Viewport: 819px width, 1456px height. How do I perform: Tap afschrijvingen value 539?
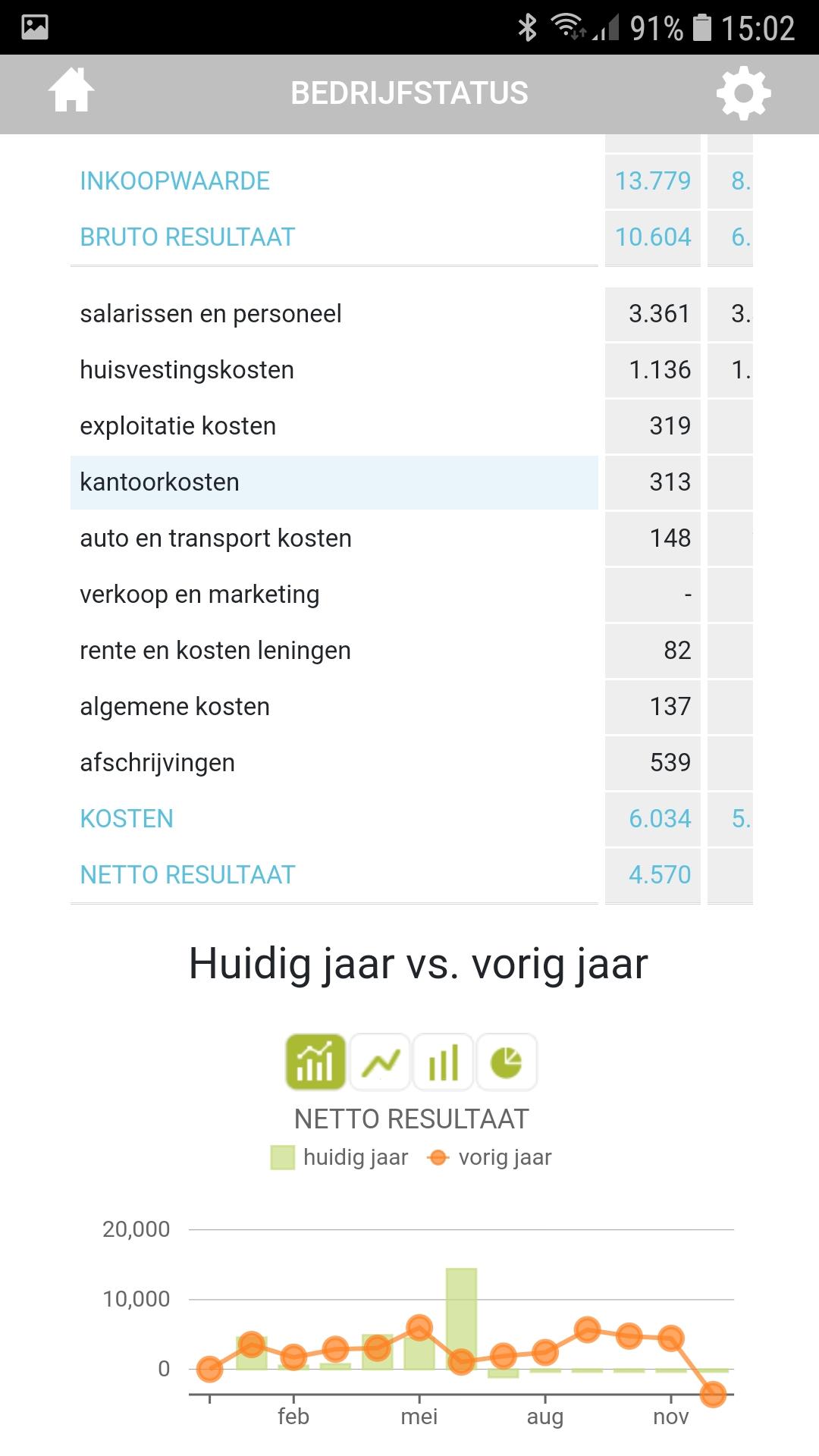click(x=670, y=763)
